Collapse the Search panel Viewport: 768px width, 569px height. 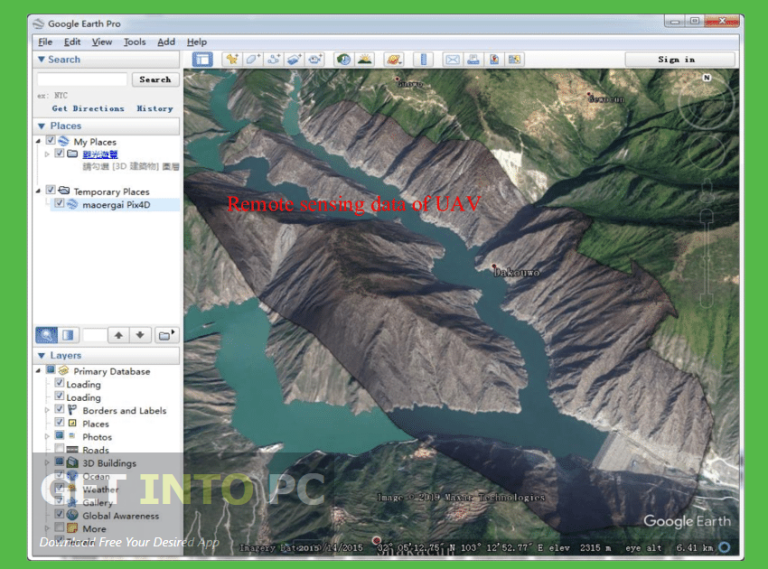tap(42, 60)
